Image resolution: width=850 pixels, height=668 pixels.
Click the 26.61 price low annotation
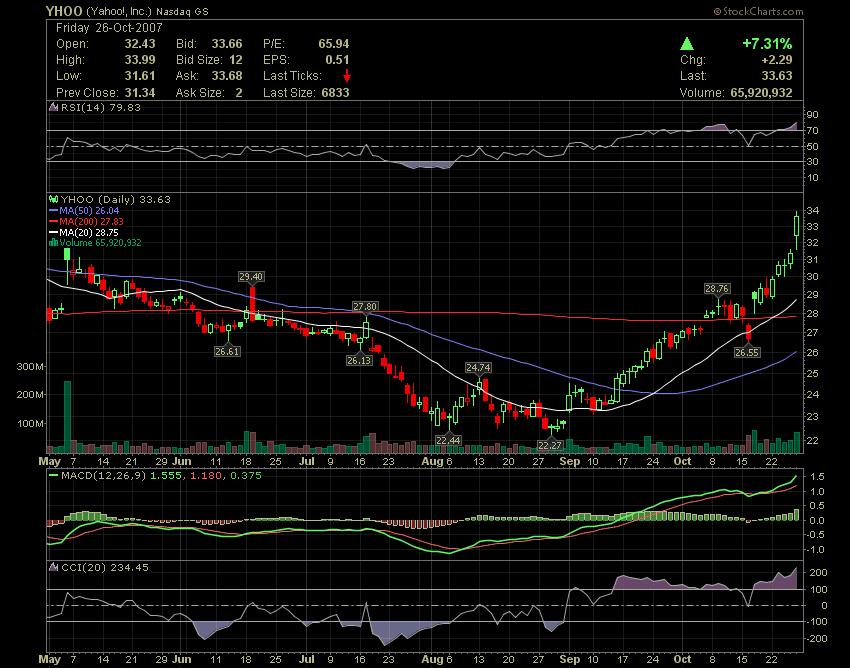pyautogui.click(x=227, y=351)
